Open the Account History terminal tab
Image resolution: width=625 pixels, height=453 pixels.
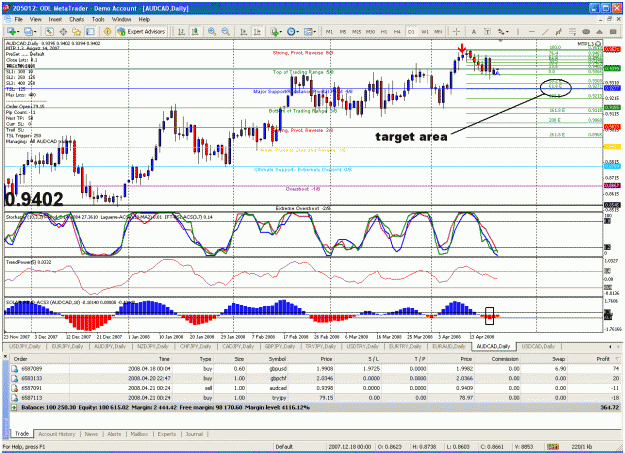click(57, 434)
